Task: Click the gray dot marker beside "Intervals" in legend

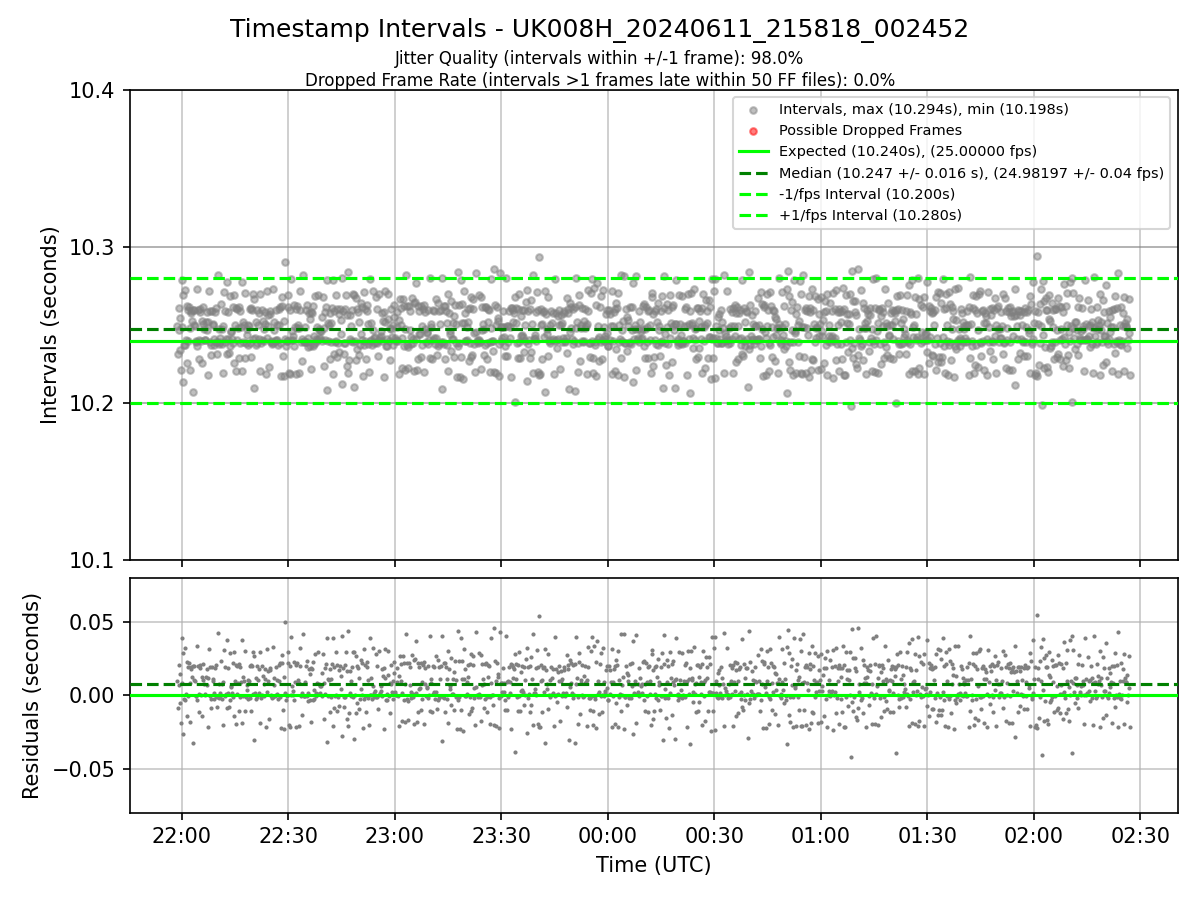Action: click(x=753, y=110)
